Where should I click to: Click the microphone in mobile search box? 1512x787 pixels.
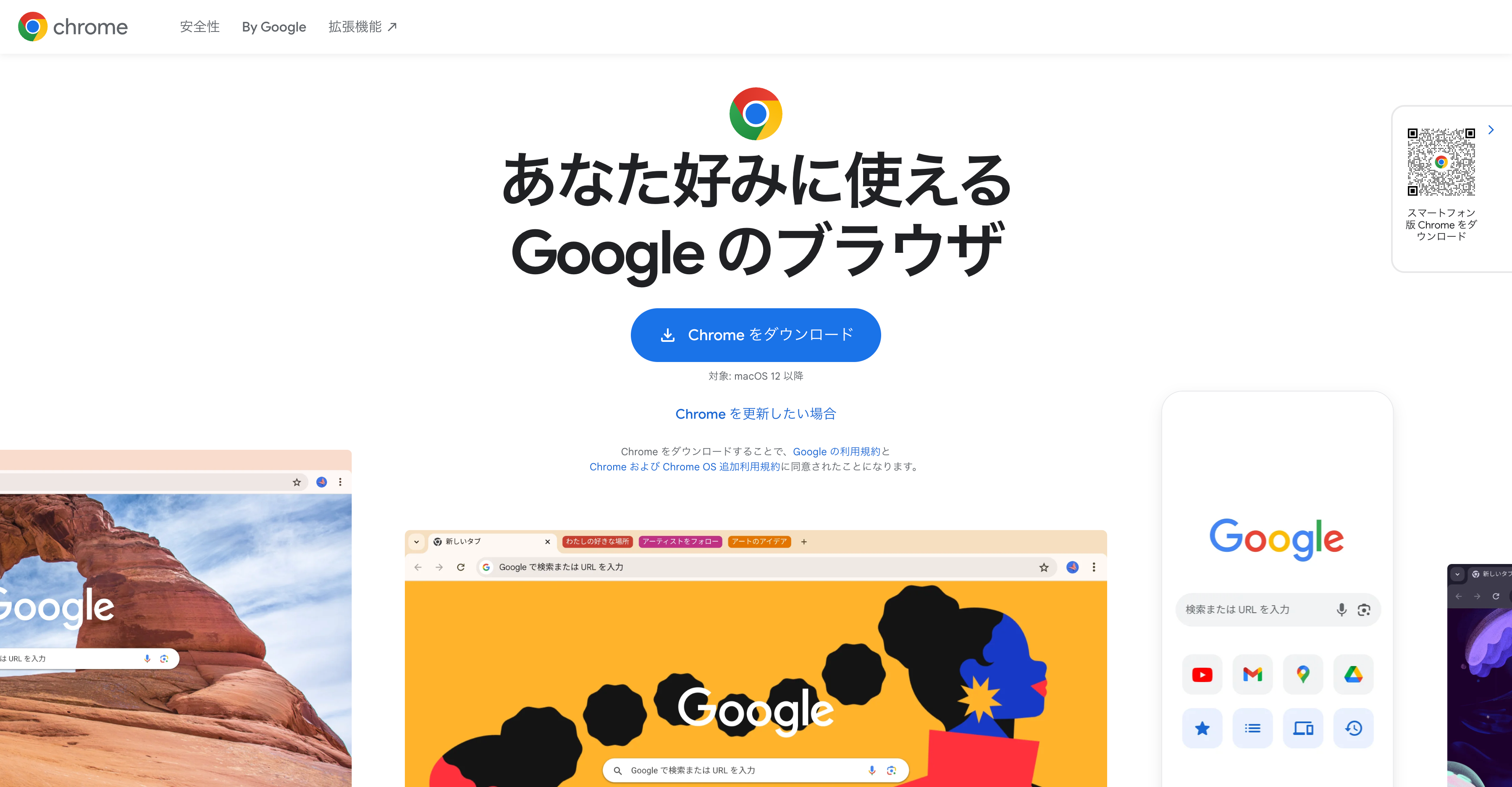[x=1341, y=610]
